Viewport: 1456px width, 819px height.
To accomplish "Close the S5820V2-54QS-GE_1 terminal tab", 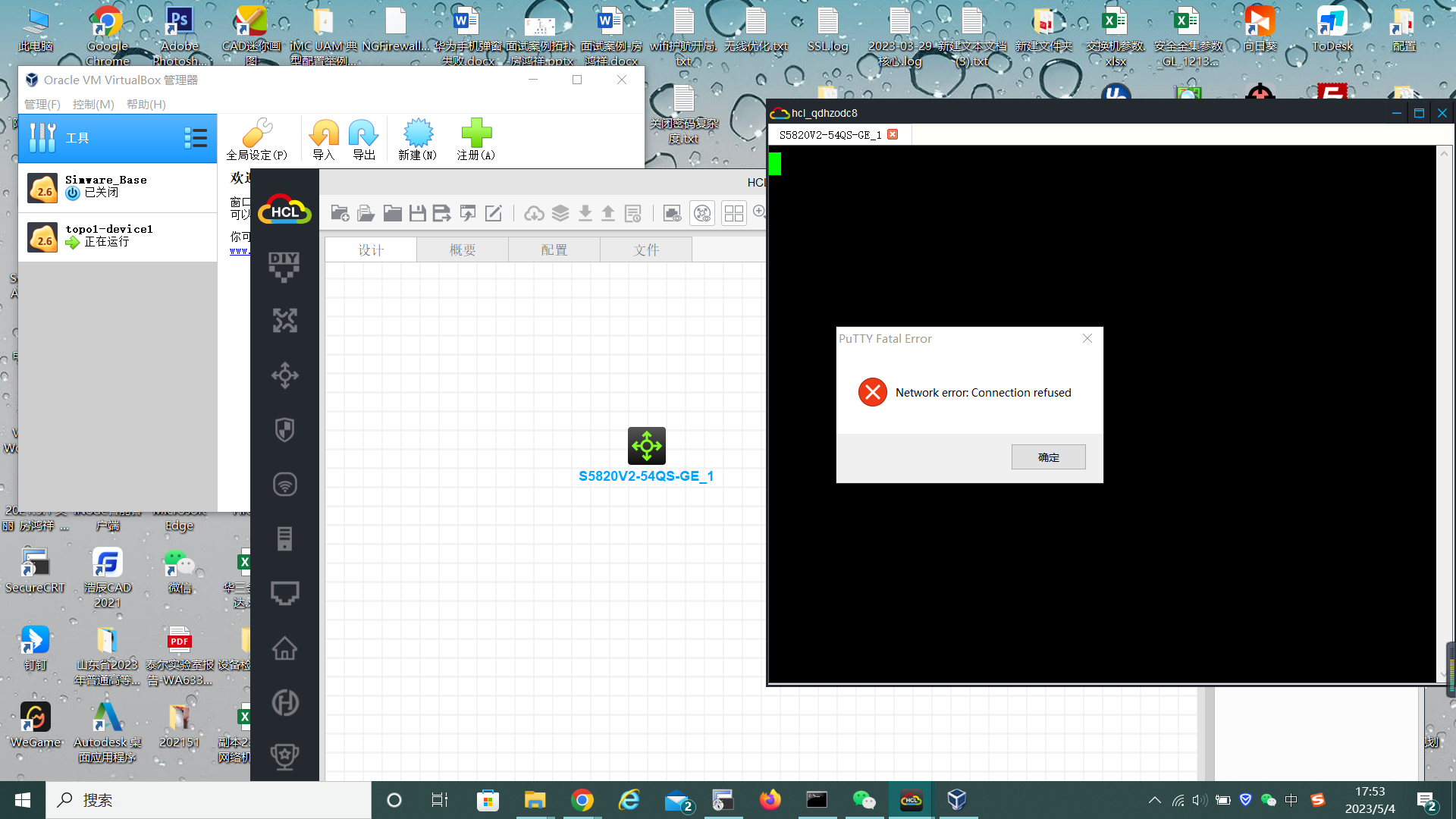I will point(893,134).
